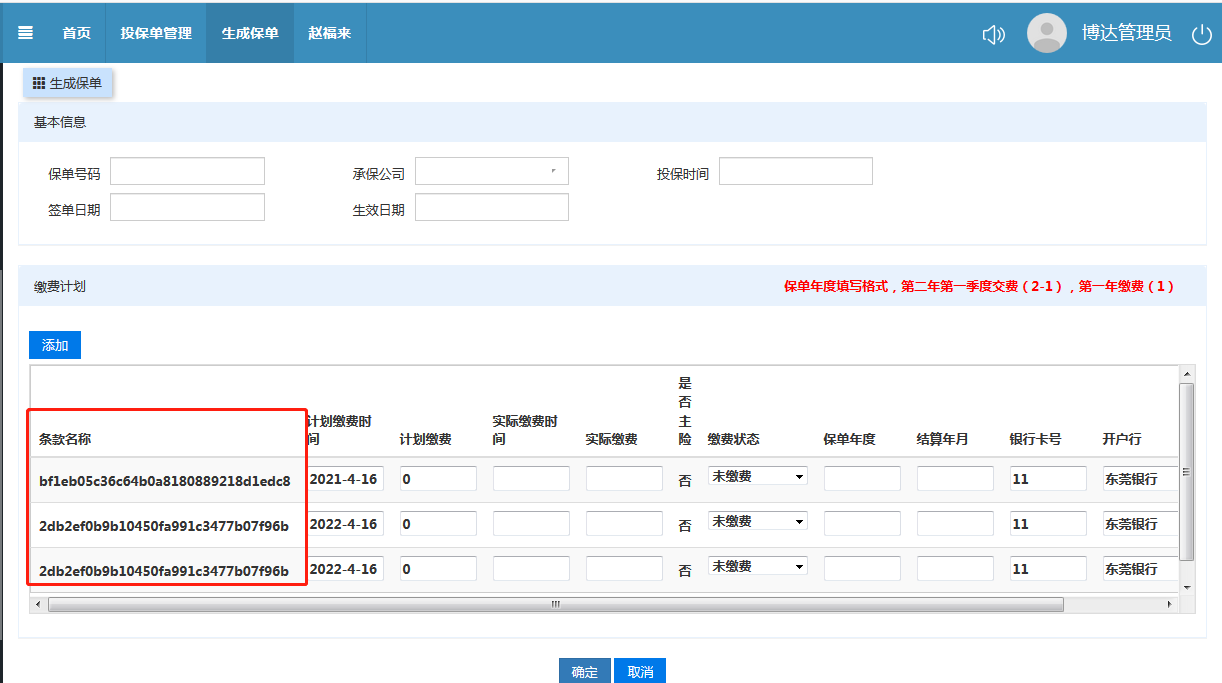The width and height of the screenshot is (1222, 683).
Task: Click the table's vertical scrollbar down arrow
Action: [1187, 587]
